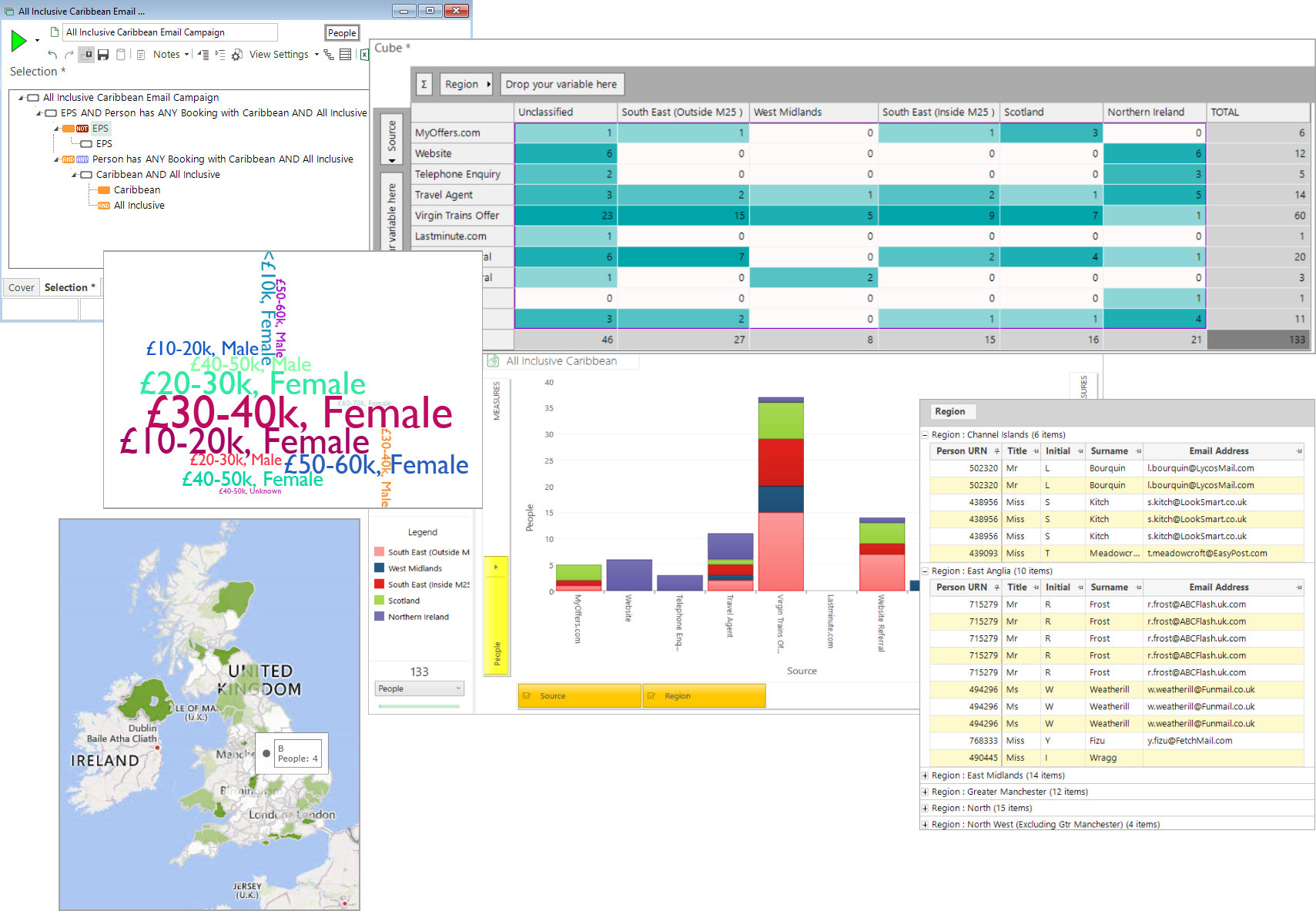Click the table grid view icon
The height and width of the screenshot is (911, 1316).
(x=346, y=55)
